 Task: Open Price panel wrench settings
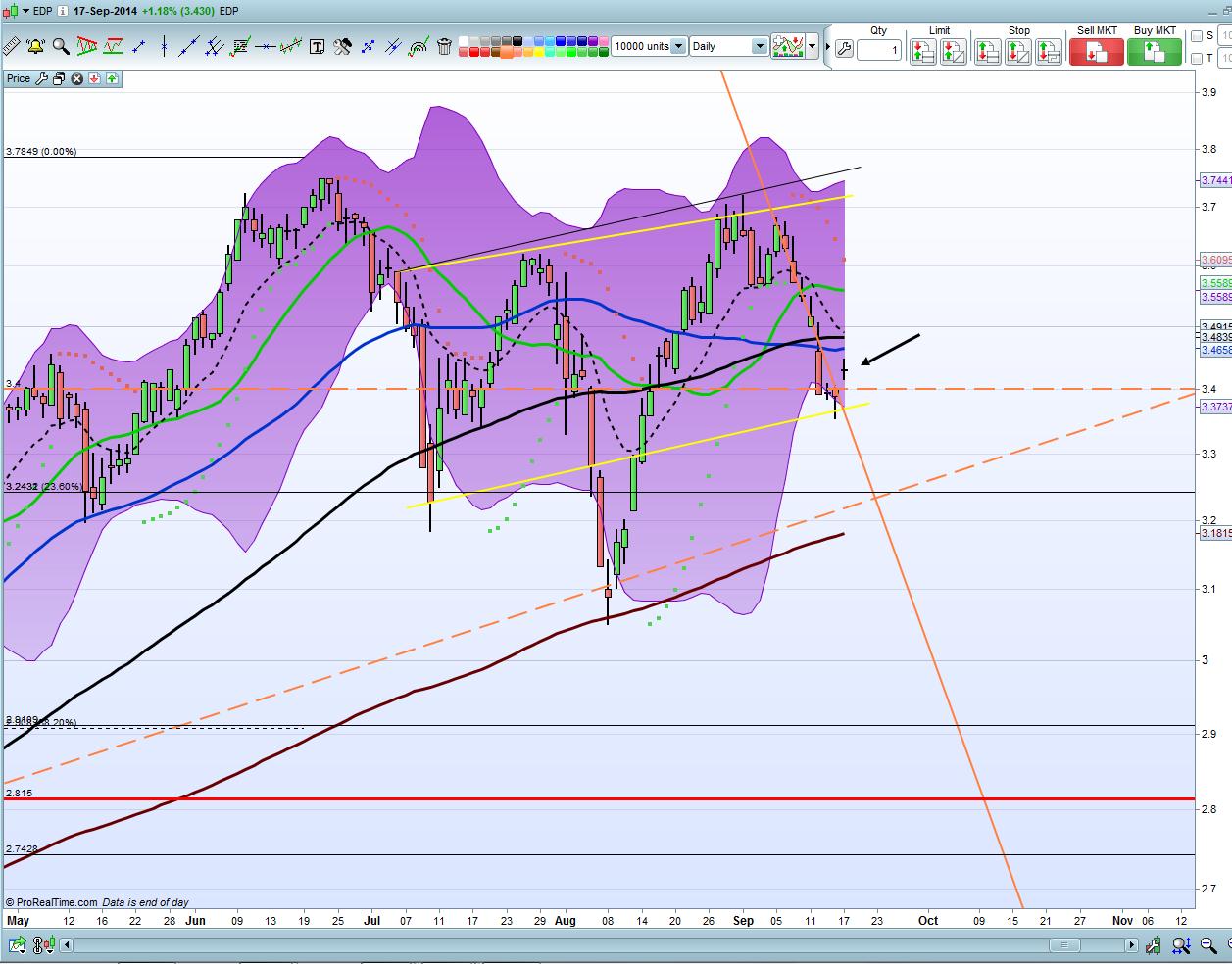[41, 78]
